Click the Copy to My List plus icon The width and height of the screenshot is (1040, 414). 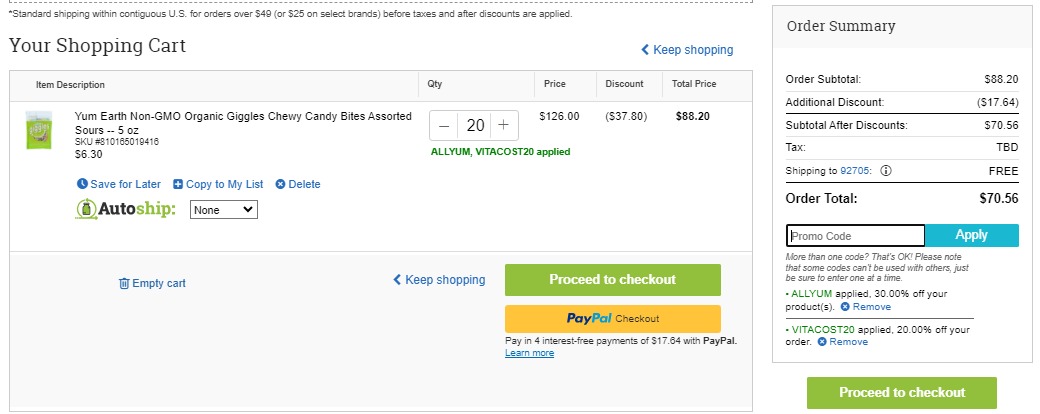[178, 184]
